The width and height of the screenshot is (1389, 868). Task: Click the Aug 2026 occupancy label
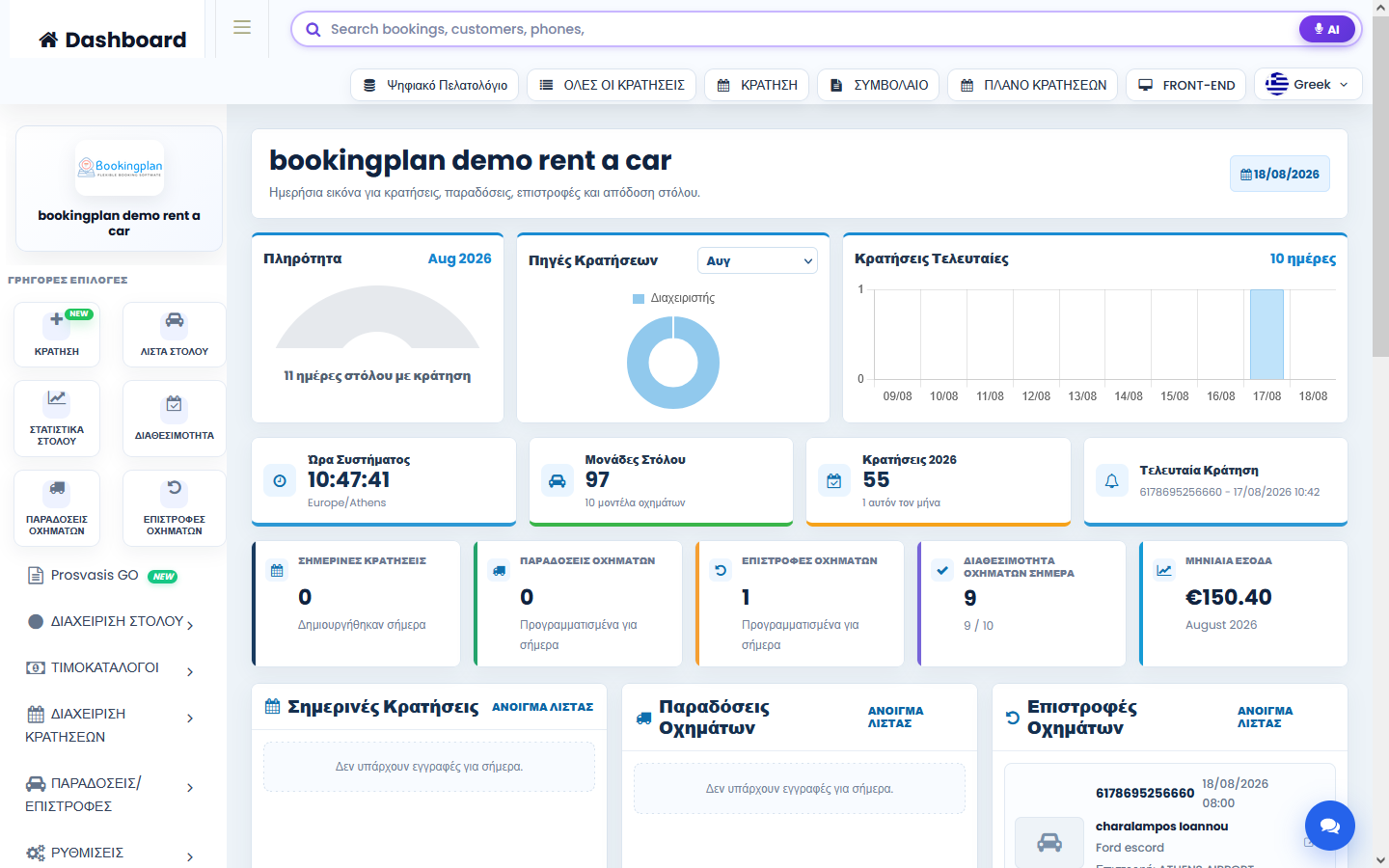(459, 258)
